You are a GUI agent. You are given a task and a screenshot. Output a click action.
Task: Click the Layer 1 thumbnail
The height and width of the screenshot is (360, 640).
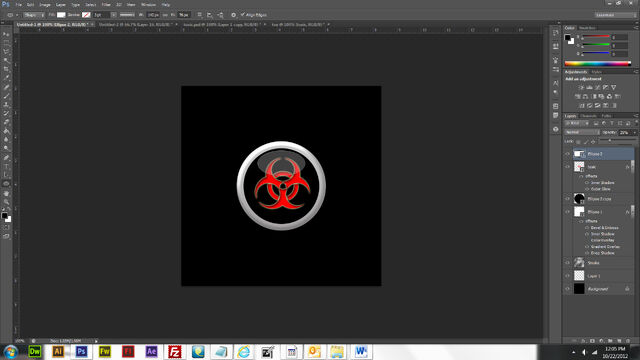point(579,276)
